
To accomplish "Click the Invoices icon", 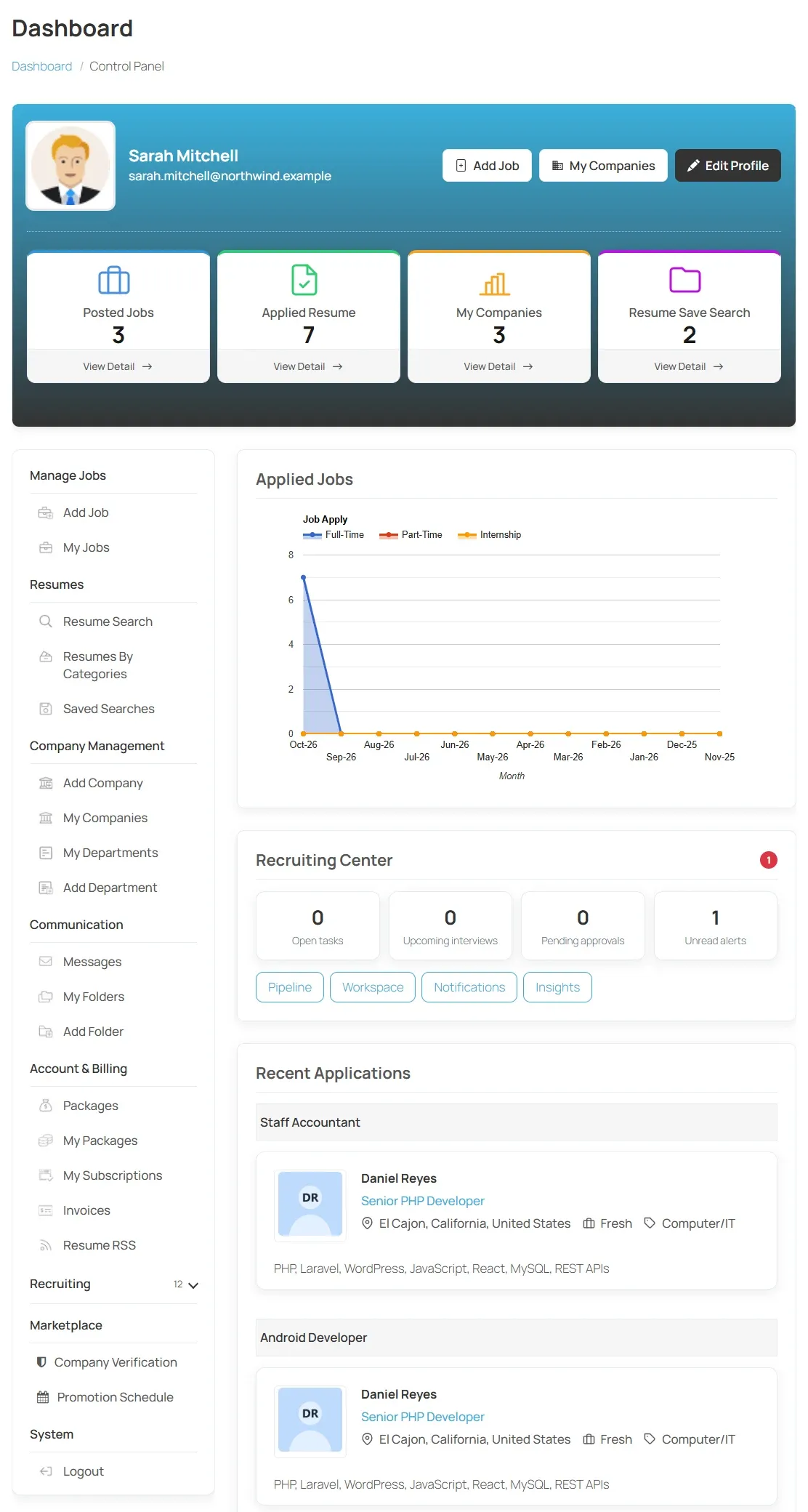I will click(x=46, y=1210).
